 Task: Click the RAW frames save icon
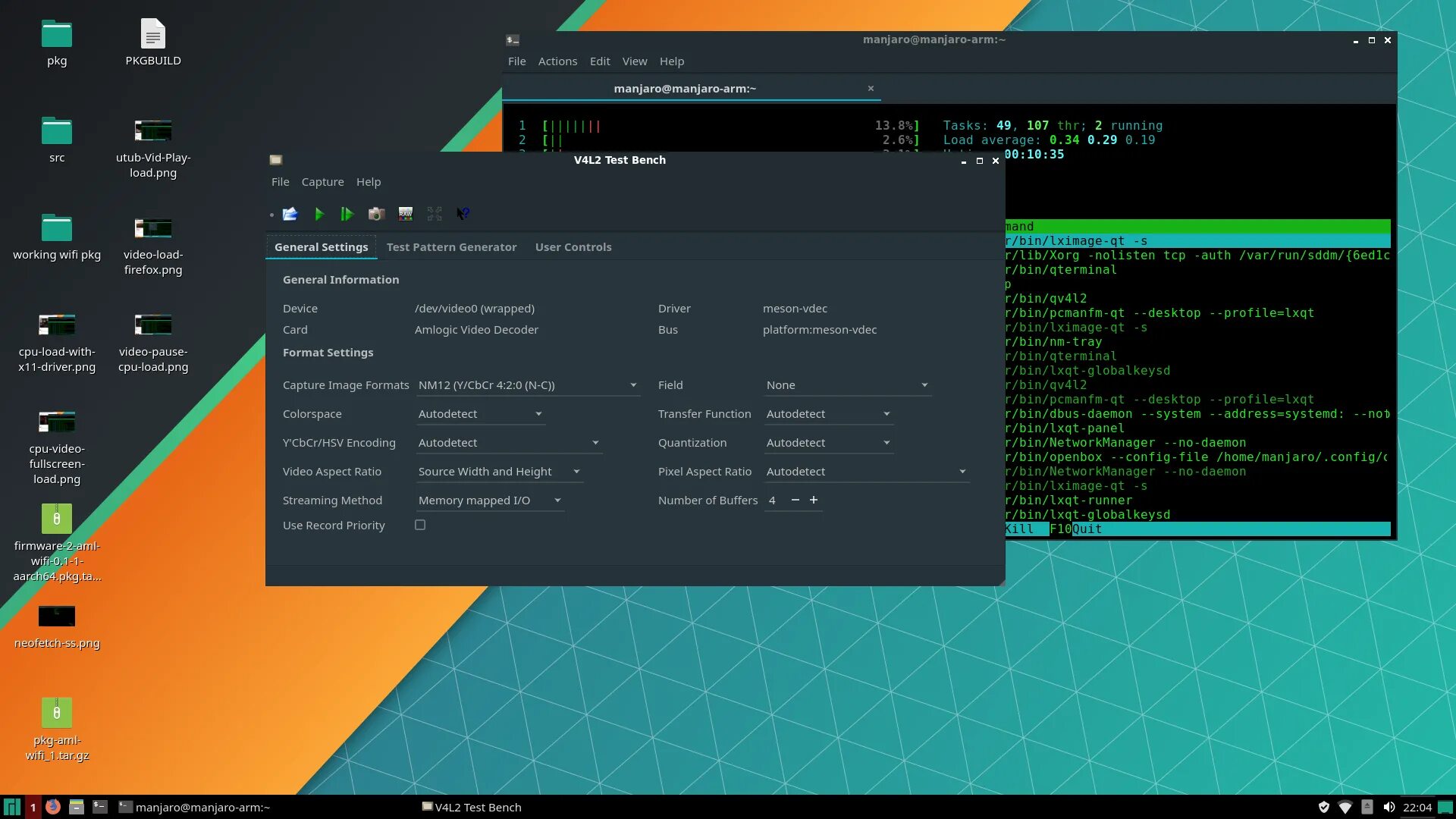[x=406, y=214]
